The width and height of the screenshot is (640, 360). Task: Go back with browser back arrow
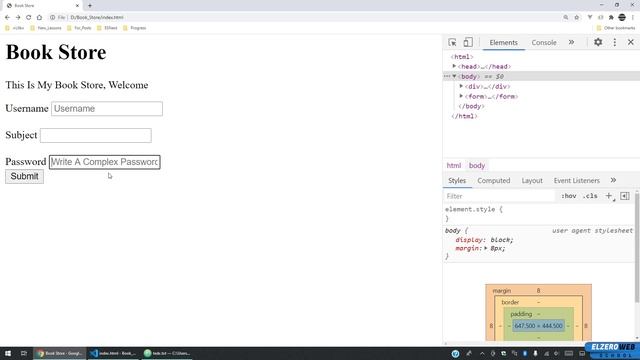tap(7, 18)
